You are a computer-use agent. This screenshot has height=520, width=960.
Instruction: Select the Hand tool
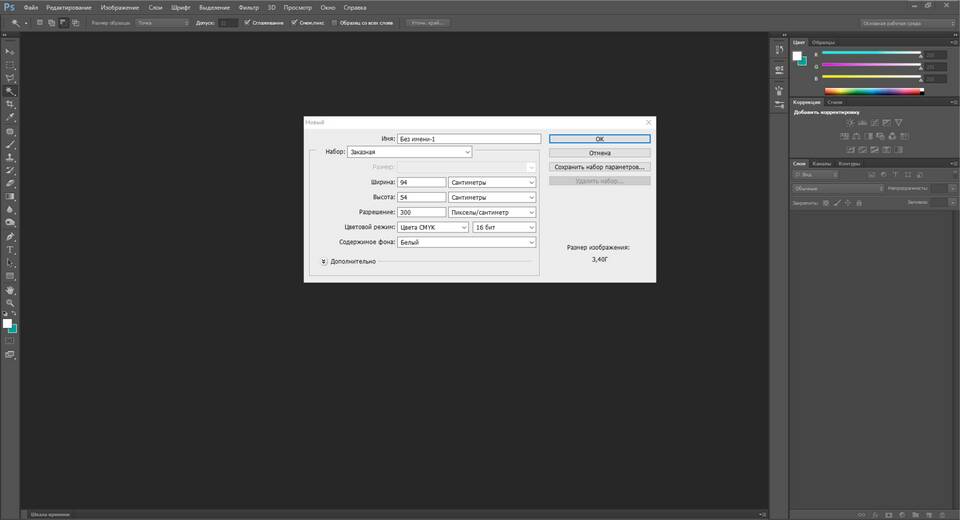point(10,289)
